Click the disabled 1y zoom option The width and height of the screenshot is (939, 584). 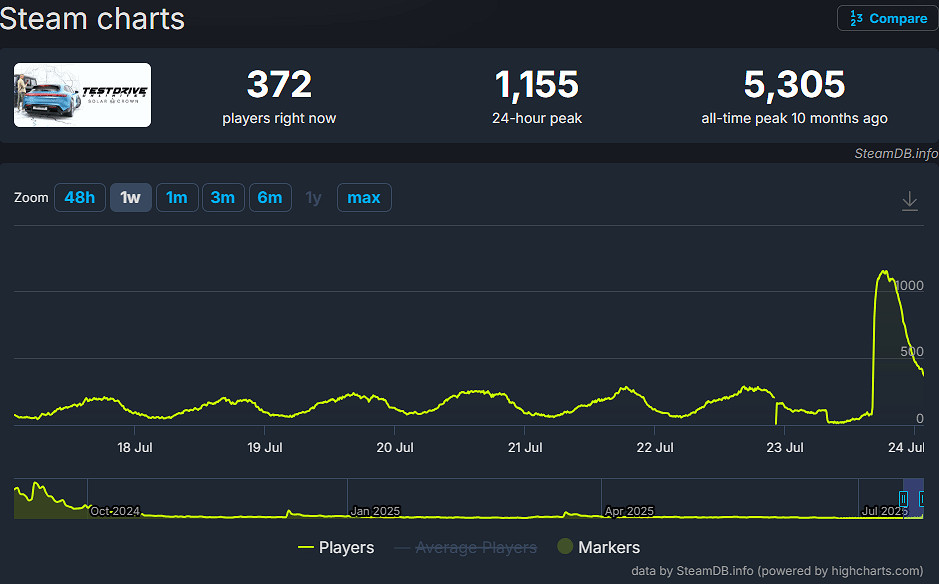(x=313, y=197)
